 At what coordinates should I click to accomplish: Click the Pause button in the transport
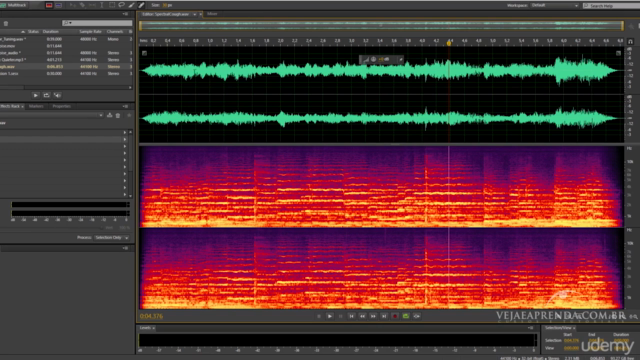pos(341,316)
